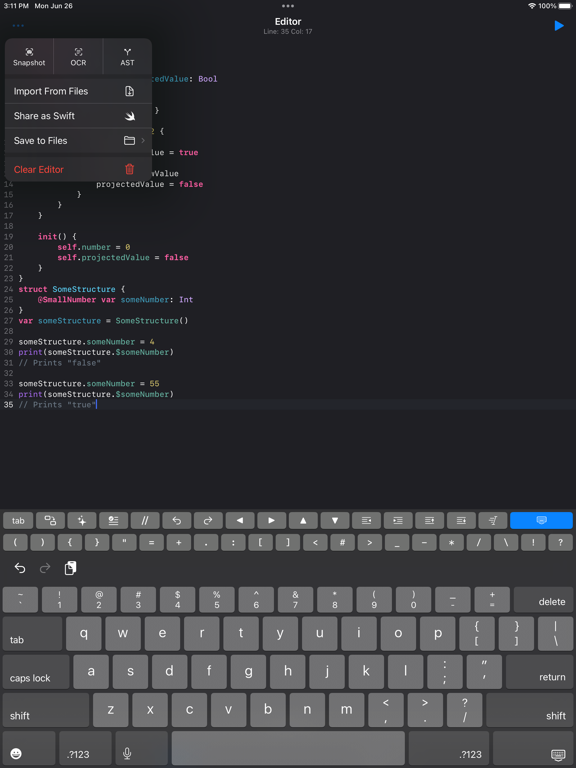Tap the blue highlighted button in the accessory bar
Screen dimensions: 576x768
[x=541, y=520]
